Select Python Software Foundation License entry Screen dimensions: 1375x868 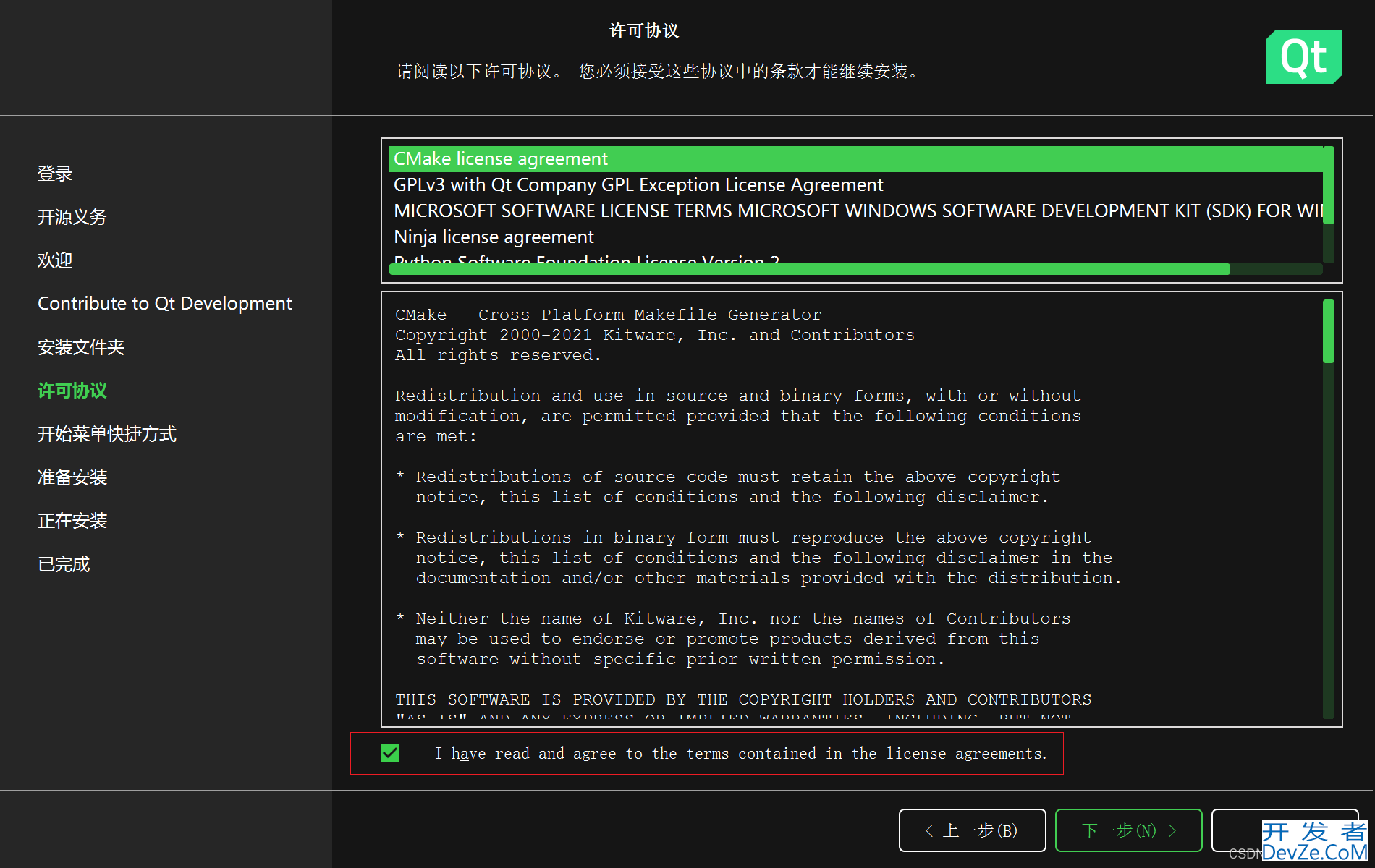(x=856, y=258)
